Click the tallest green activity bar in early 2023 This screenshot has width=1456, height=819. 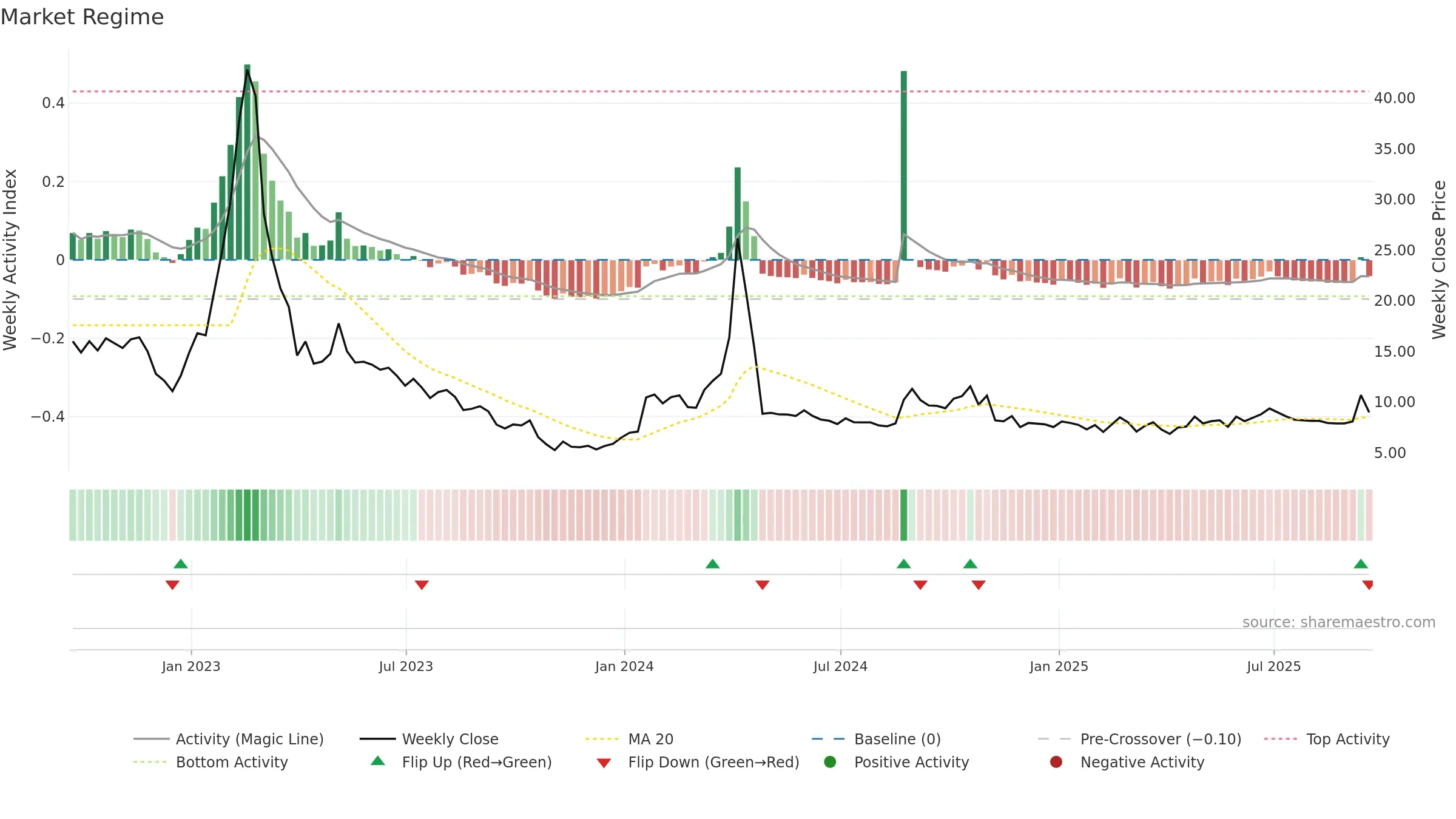pos(247,162)
